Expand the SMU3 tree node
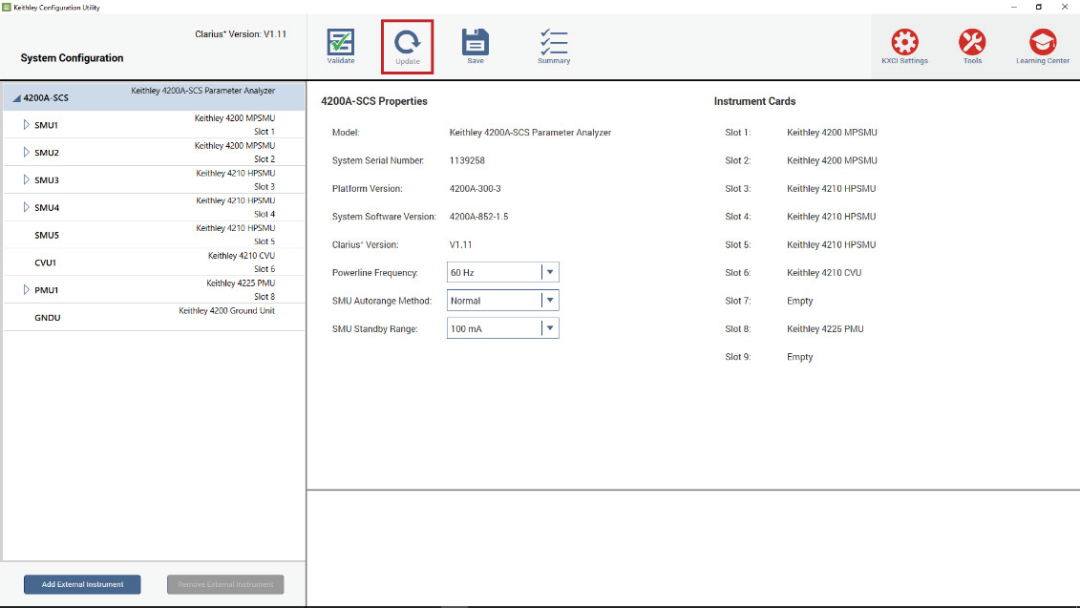Viewport: 1080px width, 608px height. [26, 180]
